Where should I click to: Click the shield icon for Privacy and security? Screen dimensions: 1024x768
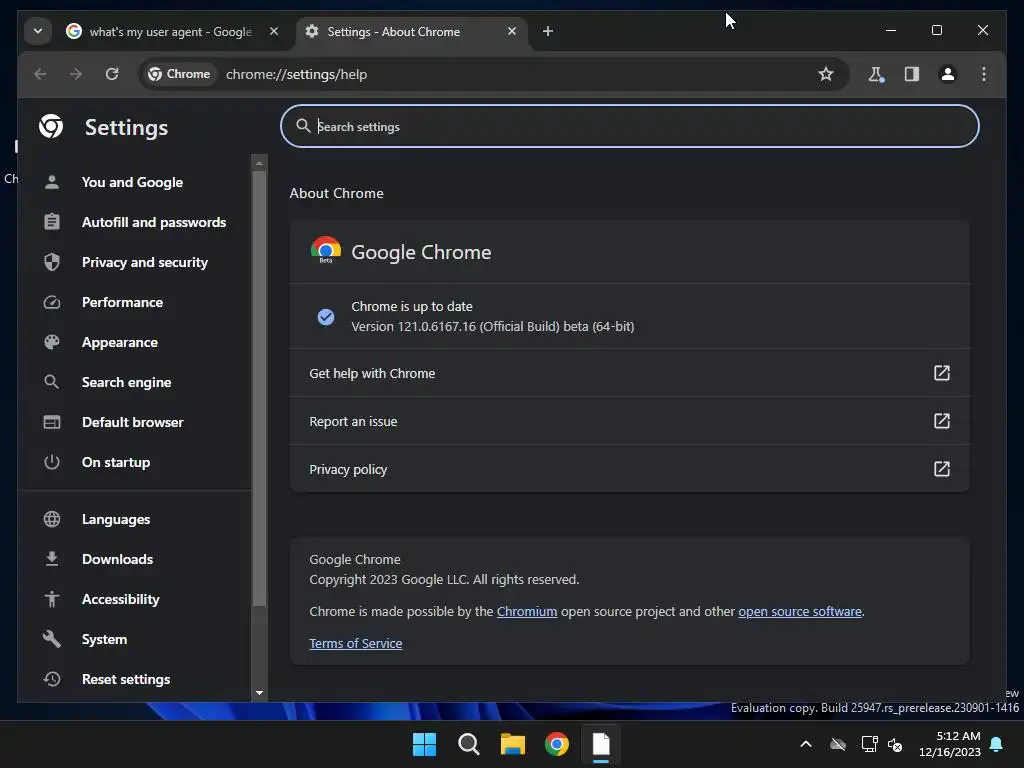click(52, 262)
